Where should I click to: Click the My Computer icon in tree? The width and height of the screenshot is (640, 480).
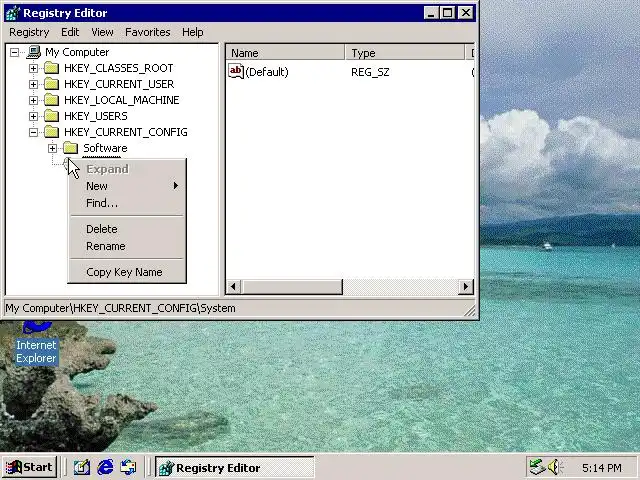pos(33,52)
